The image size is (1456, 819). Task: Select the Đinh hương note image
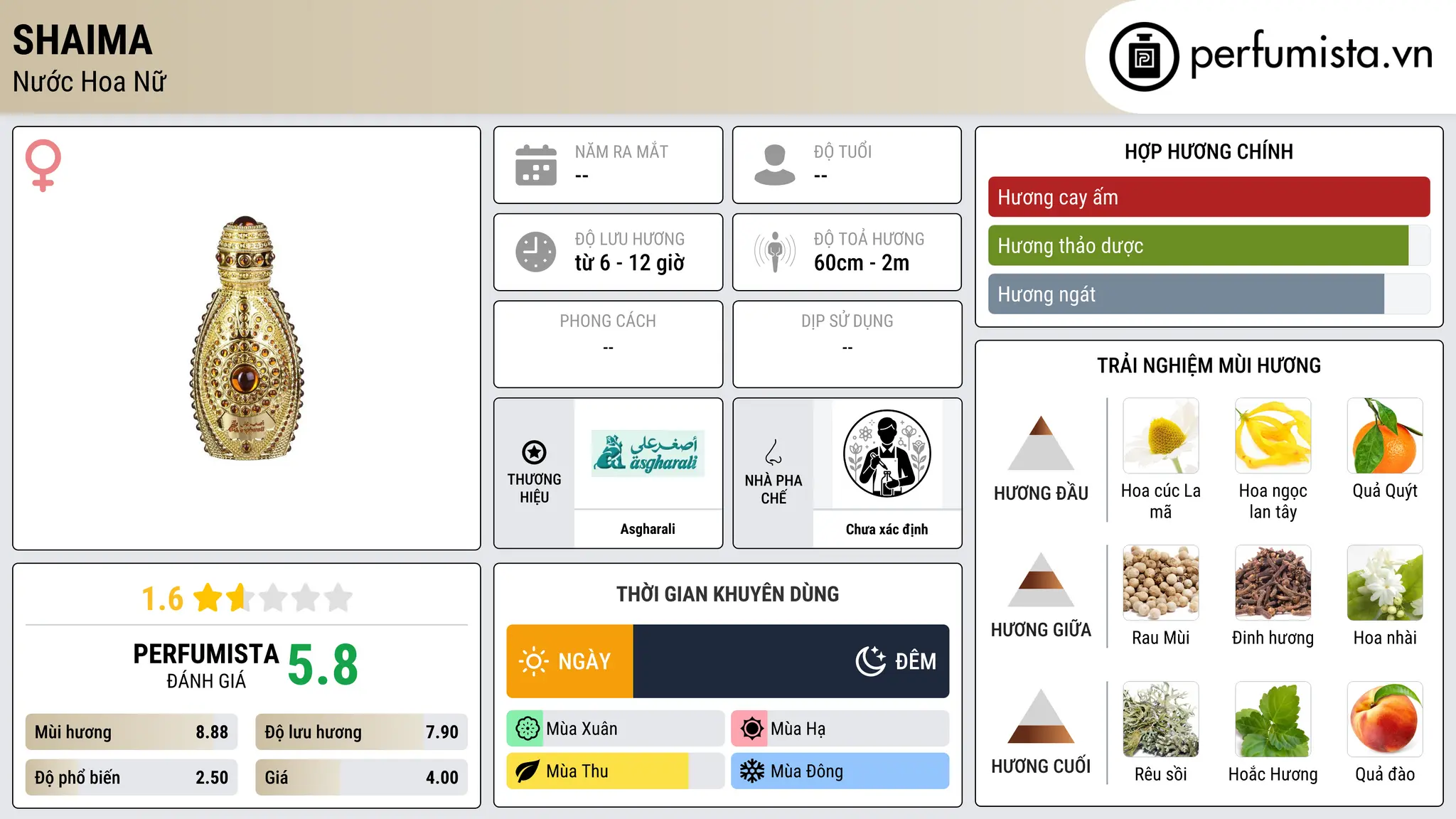pos(1273,583)
